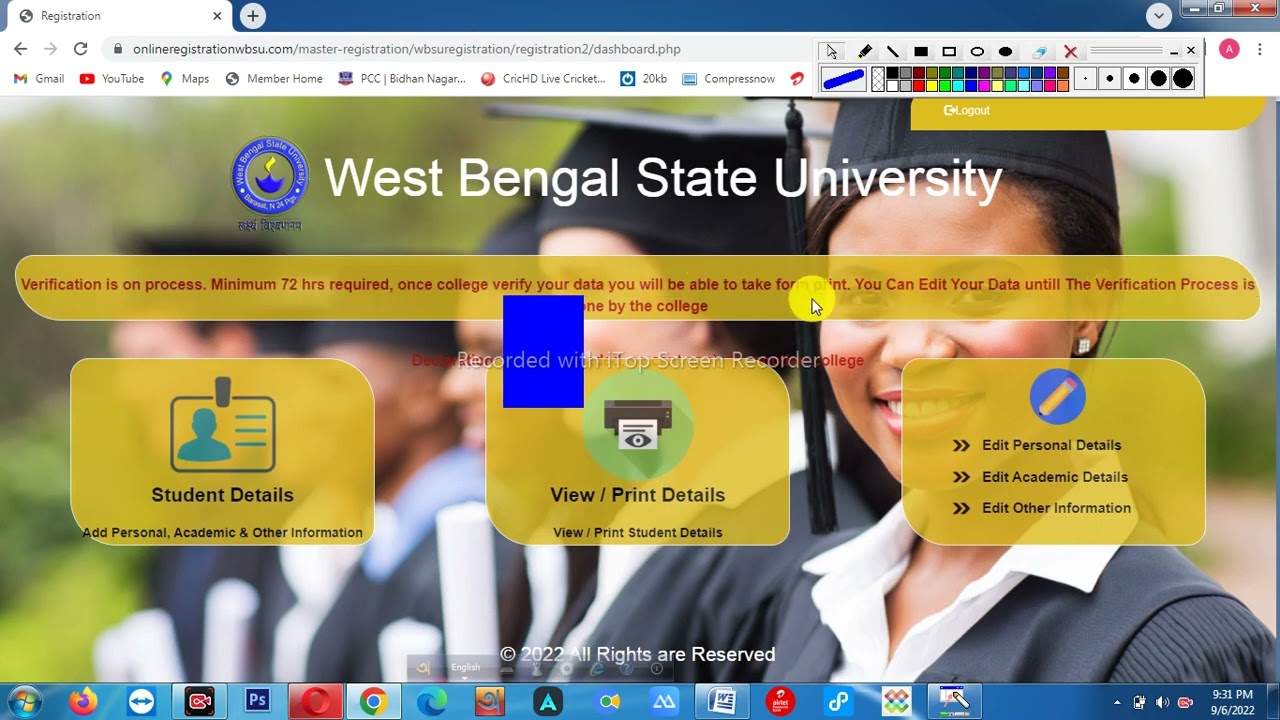Screen dimensions: 1280x720
Task: Close the Registration tab
Action: (x=217, y=16)
